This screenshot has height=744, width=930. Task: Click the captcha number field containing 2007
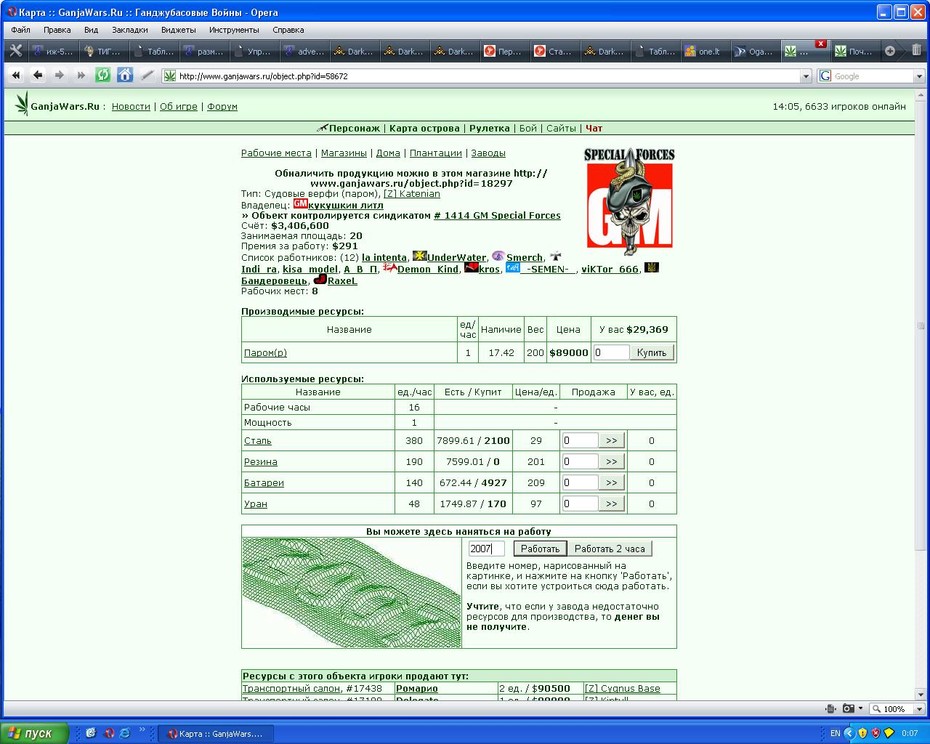pos(486,549)
